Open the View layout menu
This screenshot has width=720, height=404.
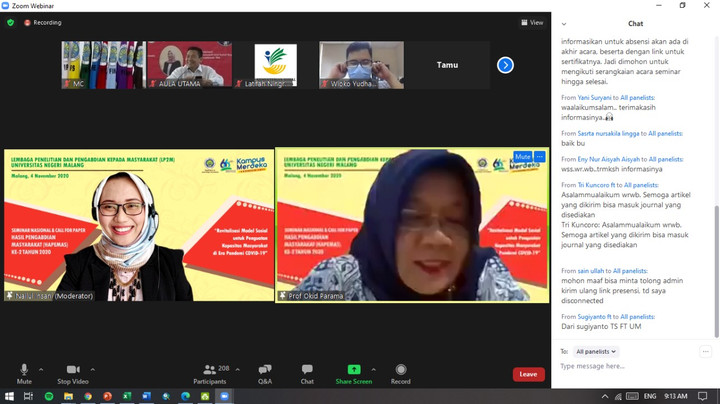532,22
